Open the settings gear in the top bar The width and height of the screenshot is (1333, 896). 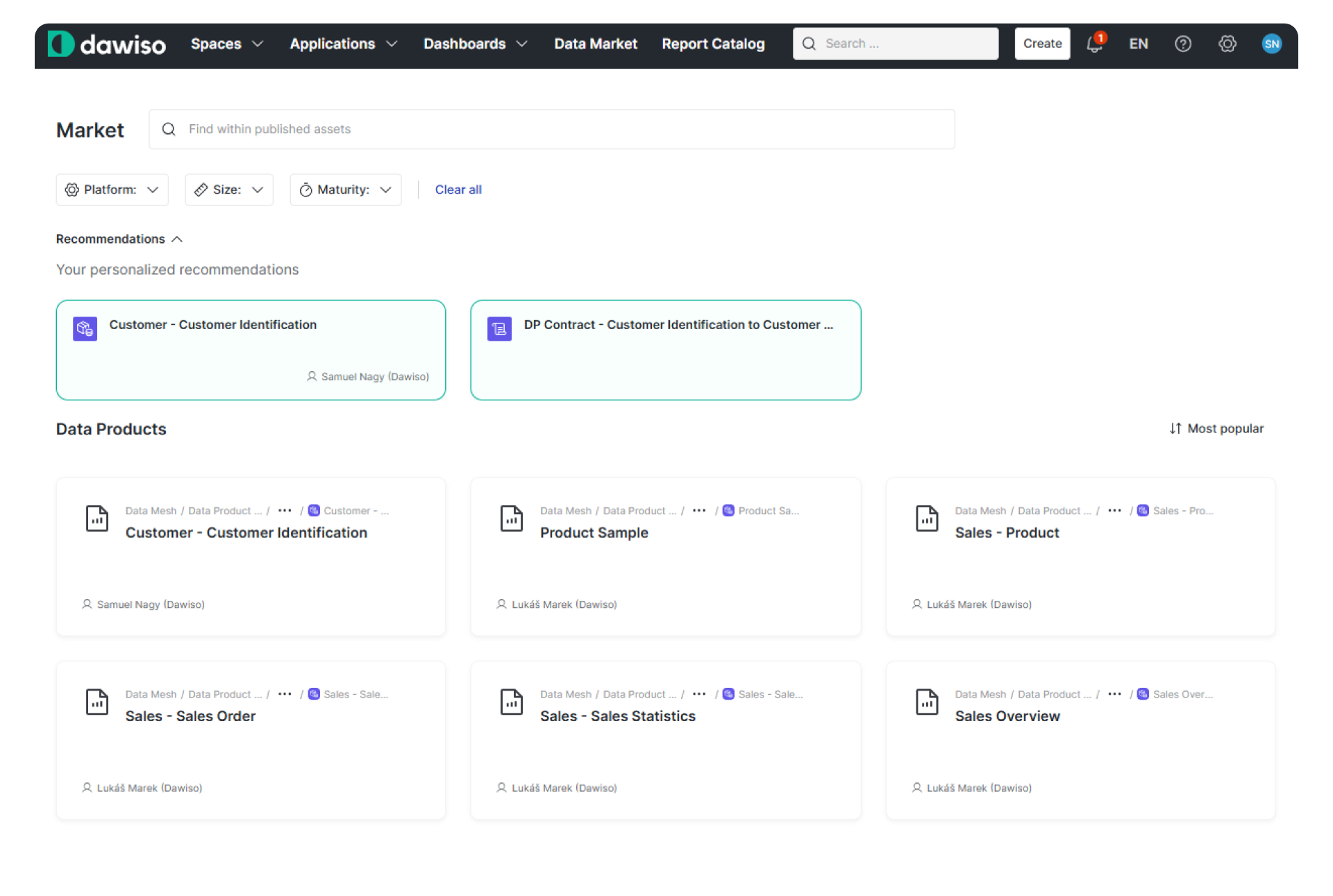pyautogui.click(x=1227, y=44)
